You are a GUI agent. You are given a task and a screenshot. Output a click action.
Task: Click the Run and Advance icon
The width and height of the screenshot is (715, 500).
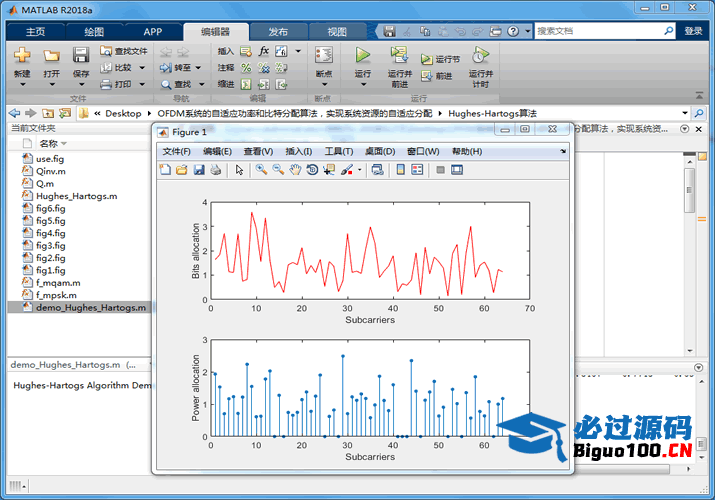click(x=399, y=55)
